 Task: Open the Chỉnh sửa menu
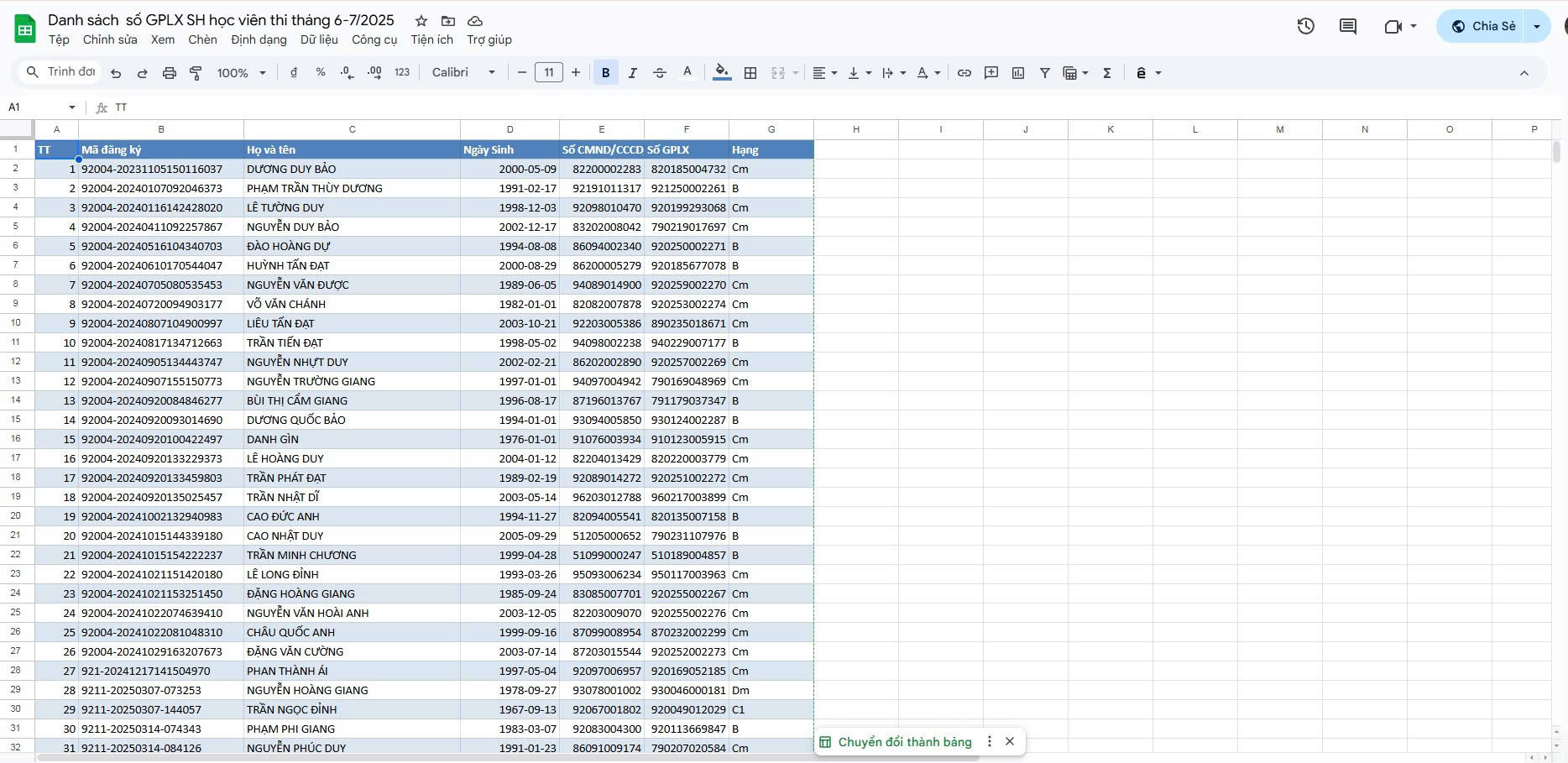pos(110,39)
